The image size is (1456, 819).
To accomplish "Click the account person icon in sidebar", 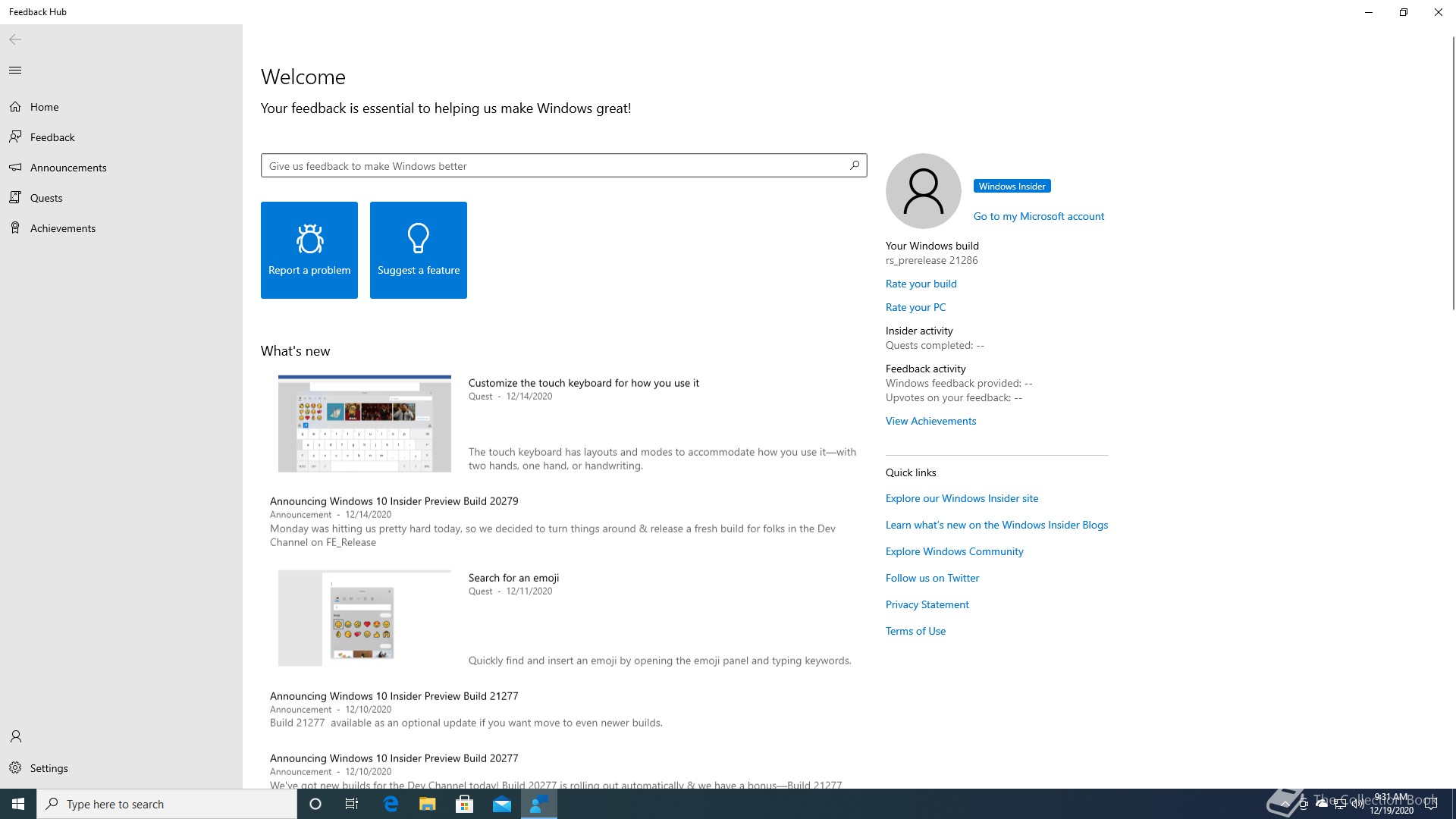I will [x=15, y=736].
